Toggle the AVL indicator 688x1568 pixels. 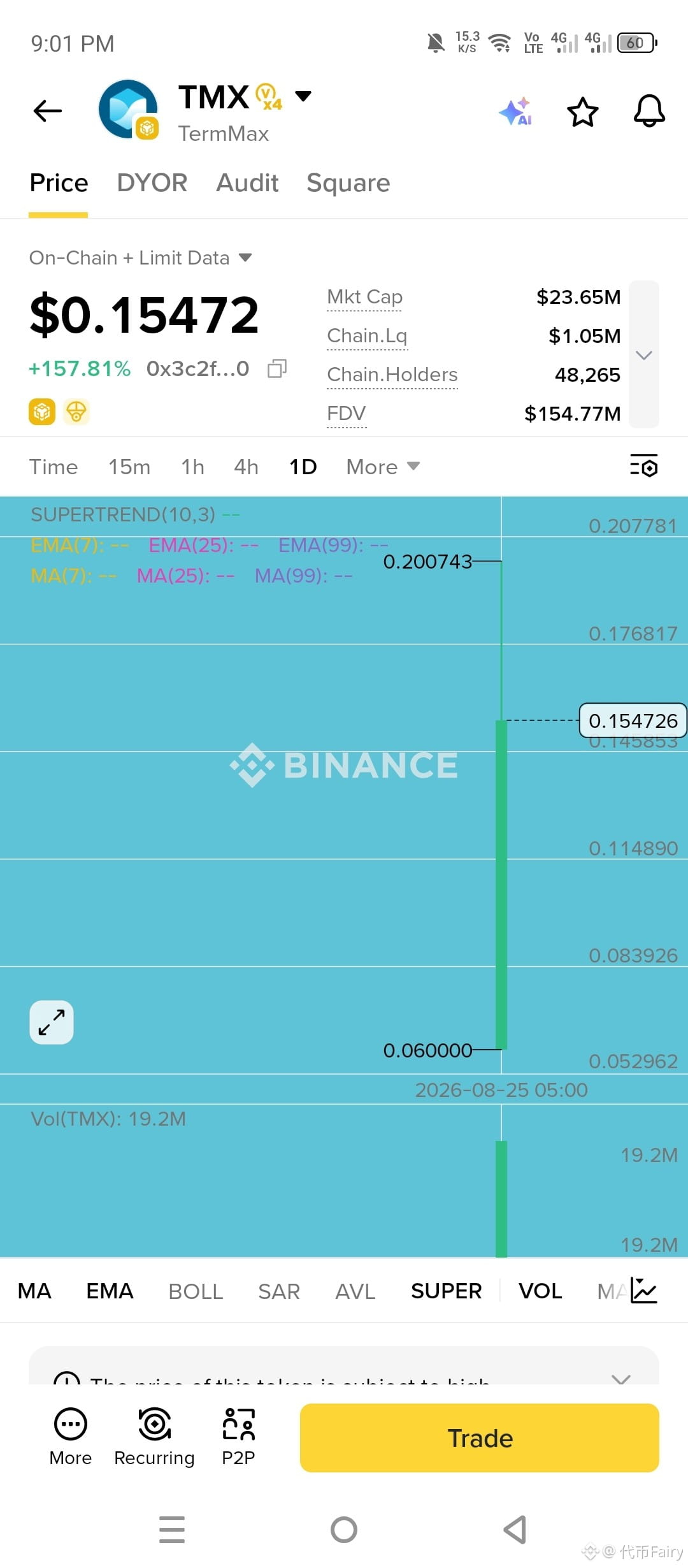pyautogui.click(x=355, y=1291)
